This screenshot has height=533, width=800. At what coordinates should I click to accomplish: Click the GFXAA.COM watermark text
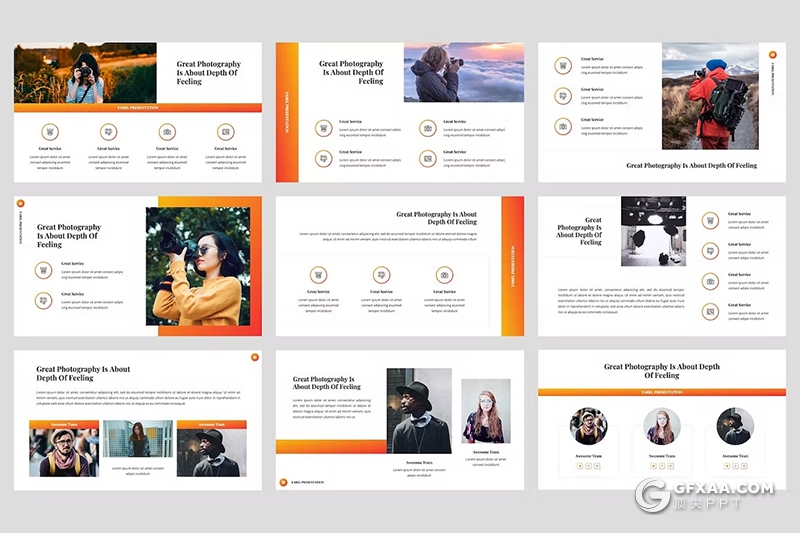730,489
